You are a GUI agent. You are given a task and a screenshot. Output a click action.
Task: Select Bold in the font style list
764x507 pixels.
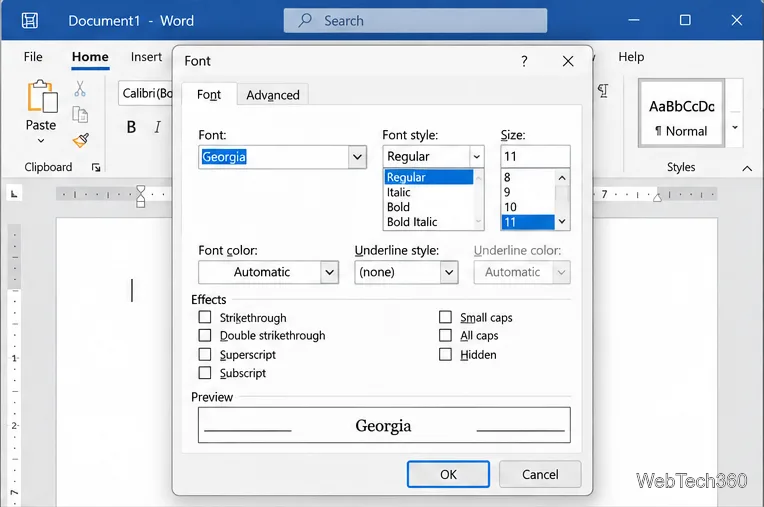pos(428,207)
